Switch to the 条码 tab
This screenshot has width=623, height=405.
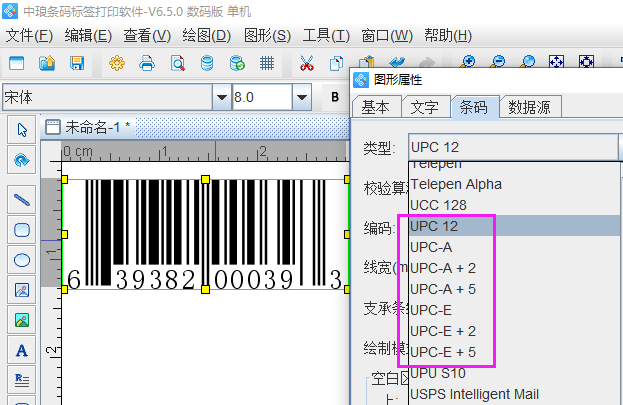(474, 107)
